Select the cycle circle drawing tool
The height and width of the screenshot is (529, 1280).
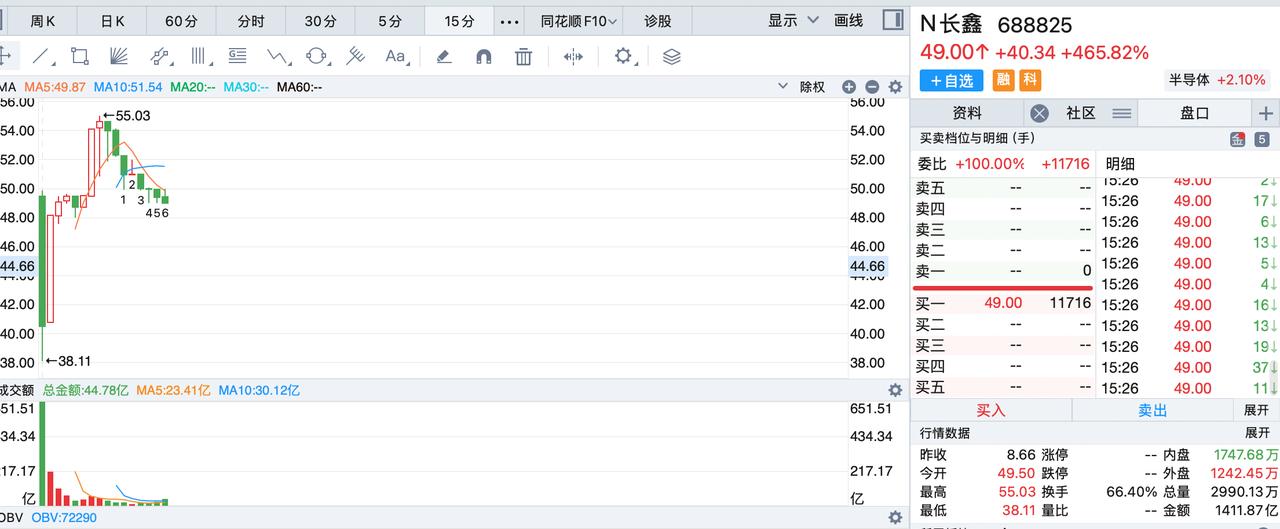tap(317, 56)
